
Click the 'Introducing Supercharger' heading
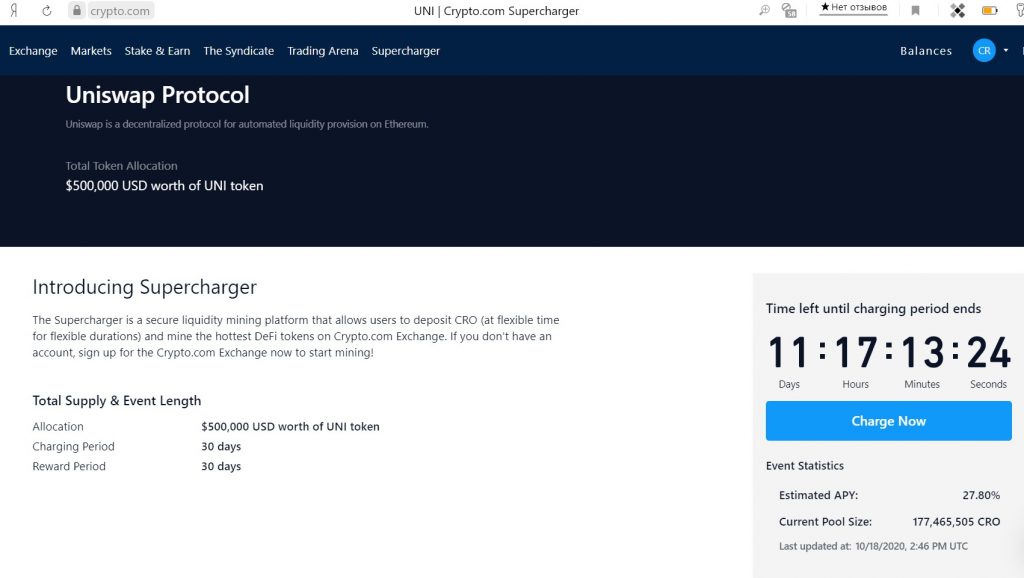click(145, 287)
